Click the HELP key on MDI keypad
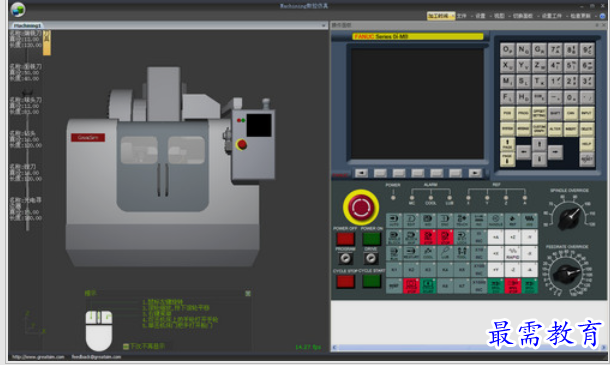610x365 pixels. click(587, 144)
